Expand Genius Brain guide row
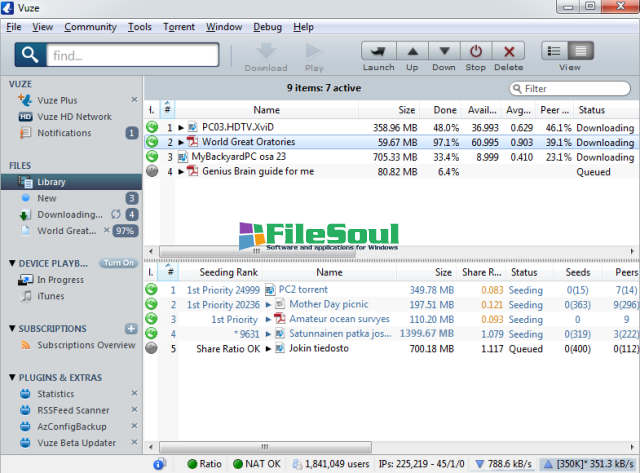The width and height of the screenshot is (640, 473). coord(181,172)
